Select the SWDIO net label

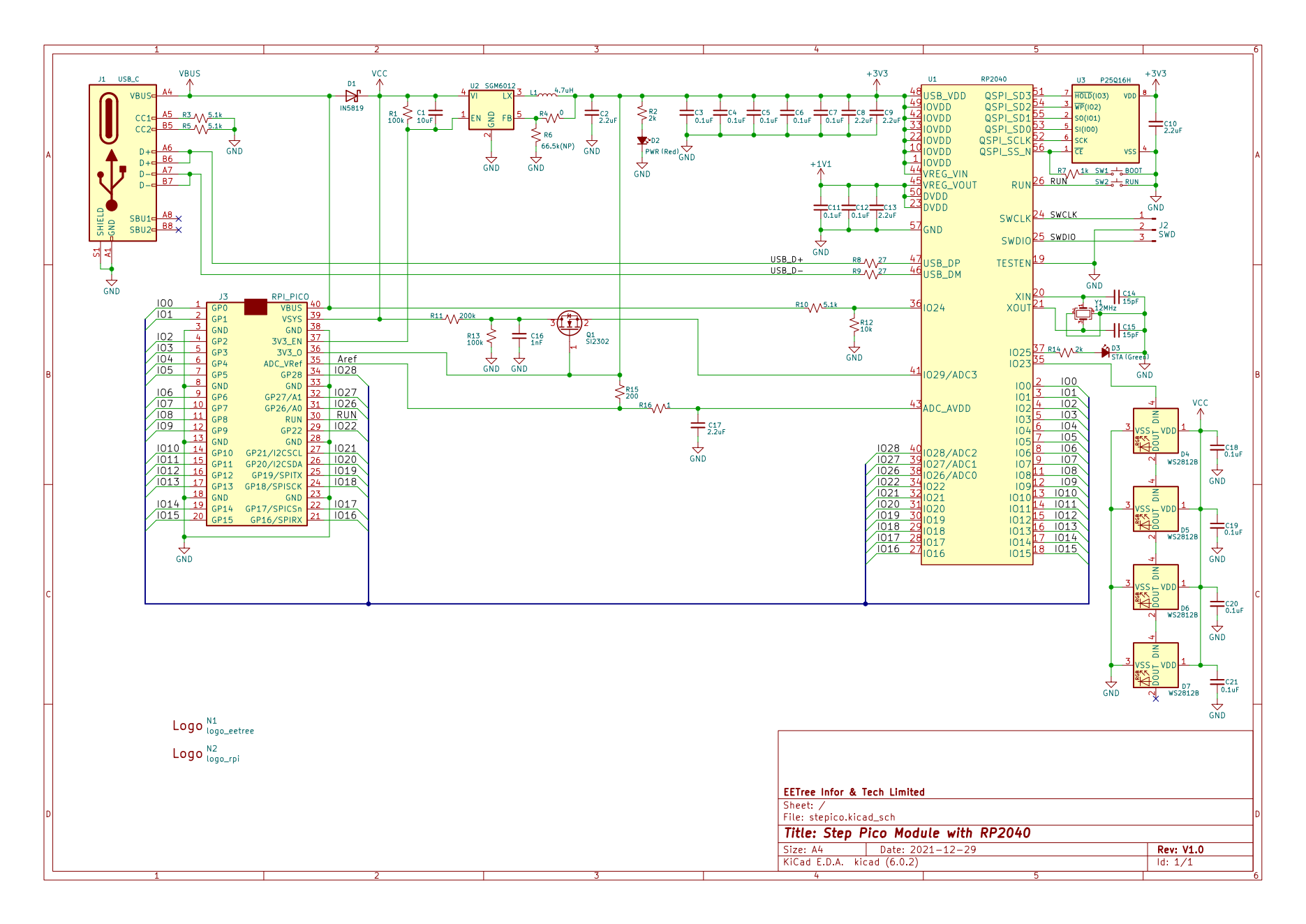pos(1063,237)
